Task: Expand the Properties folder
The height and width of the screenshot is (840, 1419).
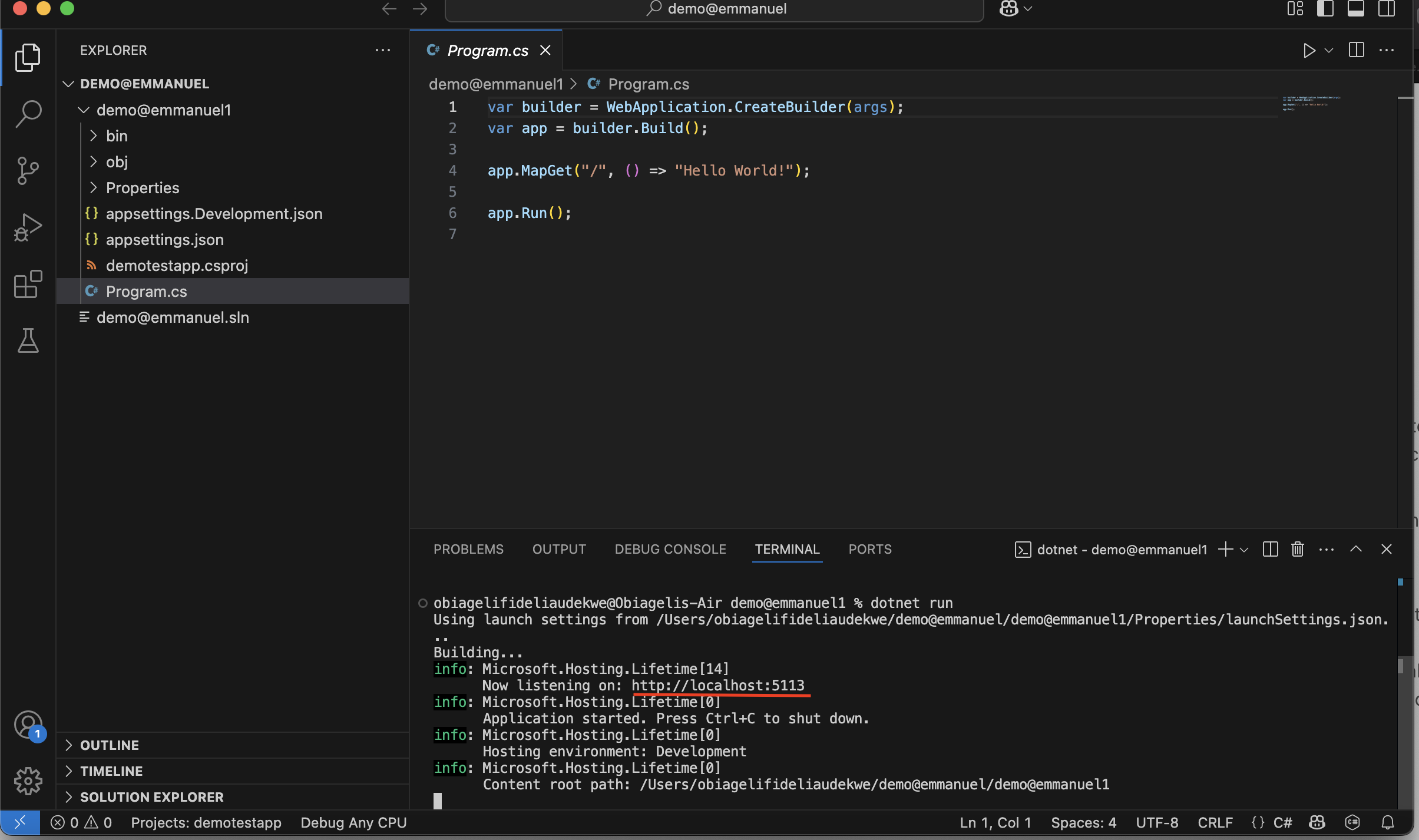Action: [x=93, y=187]
